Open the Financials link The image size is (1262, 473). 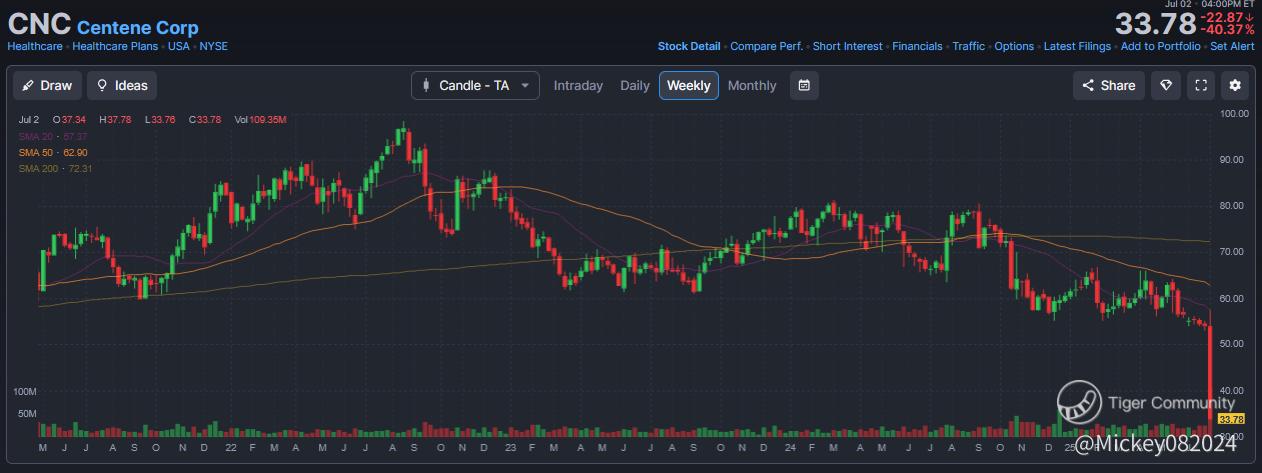pyautogui.click(x=917, y=46)
